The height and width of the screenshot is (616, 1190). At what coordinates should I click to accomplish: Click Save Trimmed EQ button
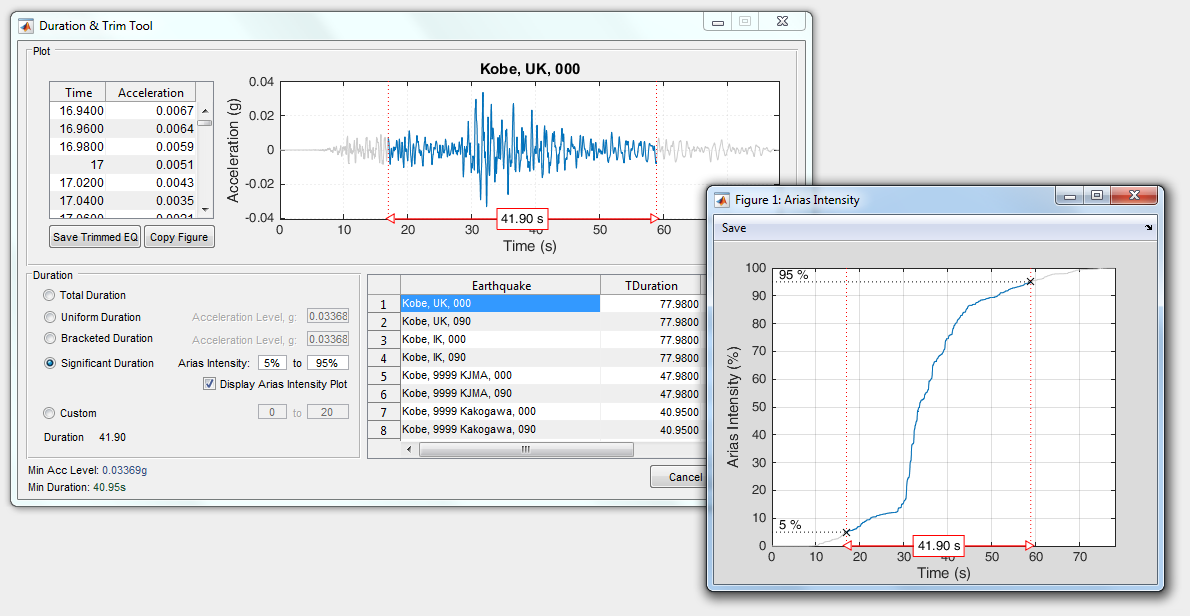[96, 237]
